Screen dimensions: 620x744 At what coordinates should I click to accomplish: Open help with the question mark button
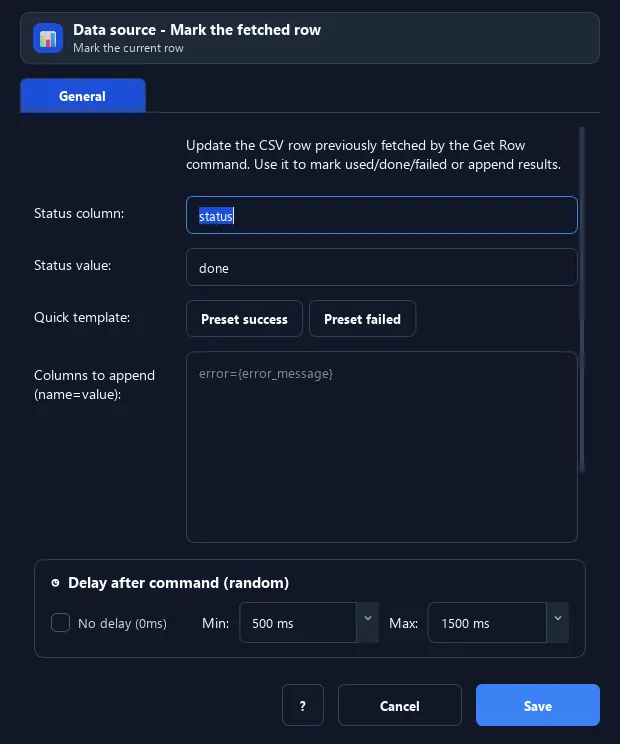tap(303, 705)
